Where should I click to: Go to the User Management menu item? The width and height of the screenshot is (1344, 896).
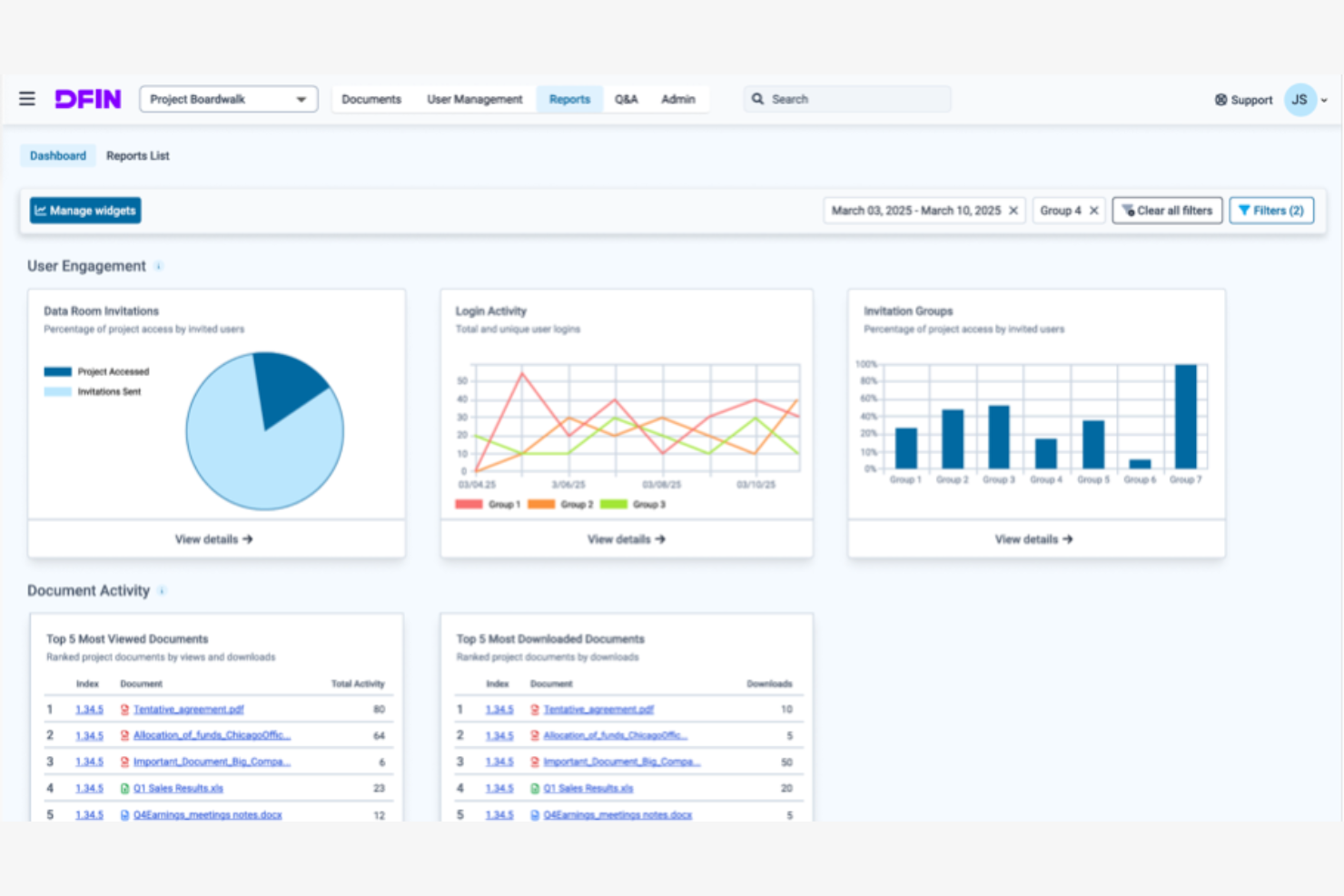coord(475,99)
